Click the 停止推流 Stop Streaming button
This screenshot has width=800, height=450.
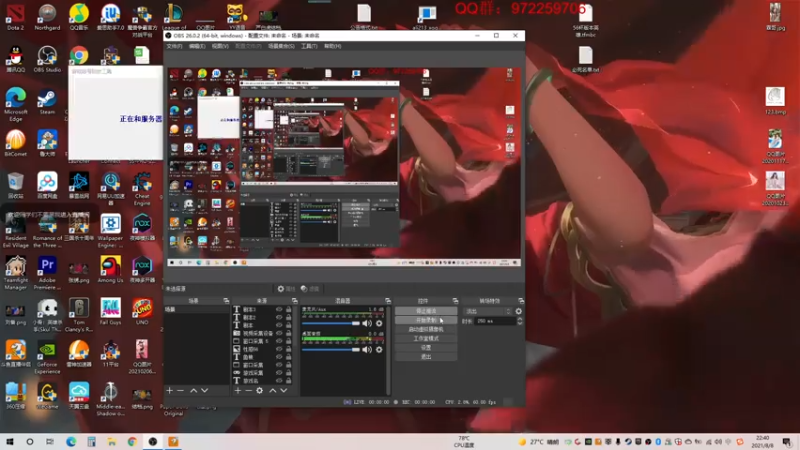(x=426, y=311)
